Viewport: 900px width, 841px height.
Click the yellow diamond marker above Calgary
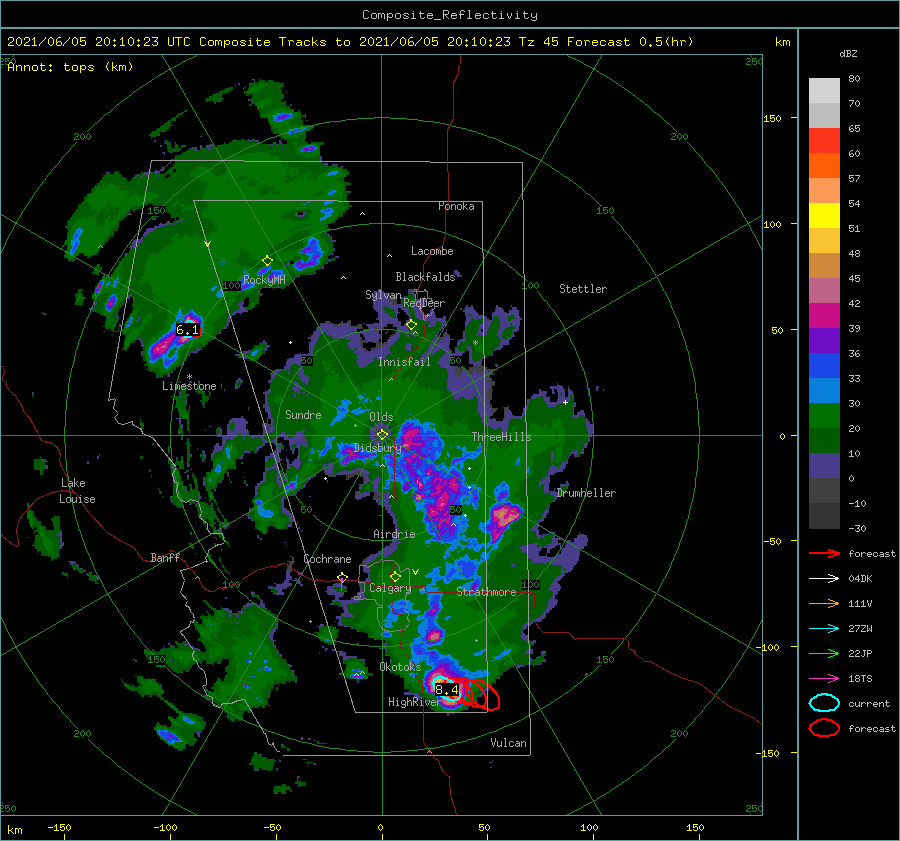[395, 576]
